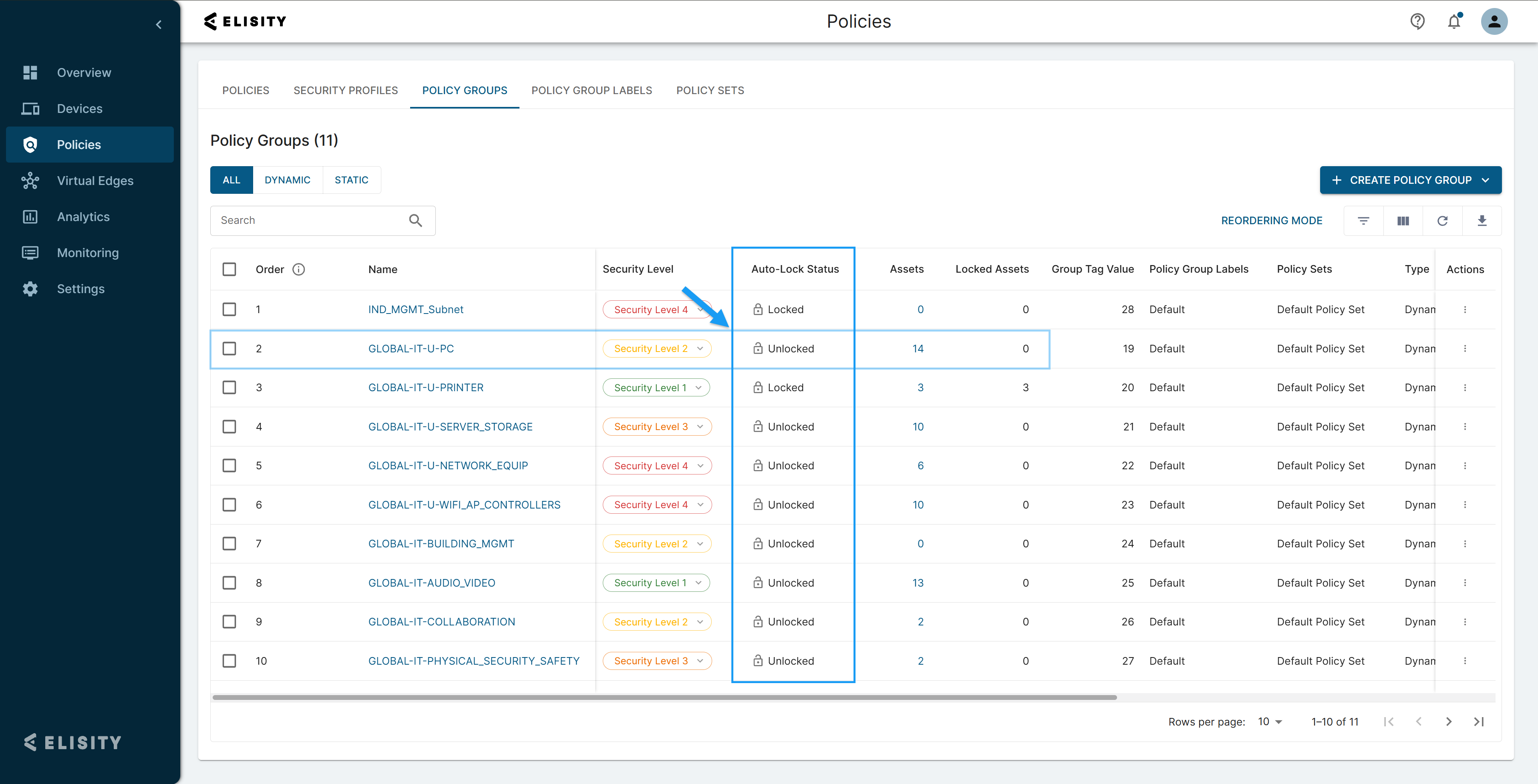Open the Rows per page dropdown
The height and width of the screenshot is (784, 1538).
coord(1270,721)
